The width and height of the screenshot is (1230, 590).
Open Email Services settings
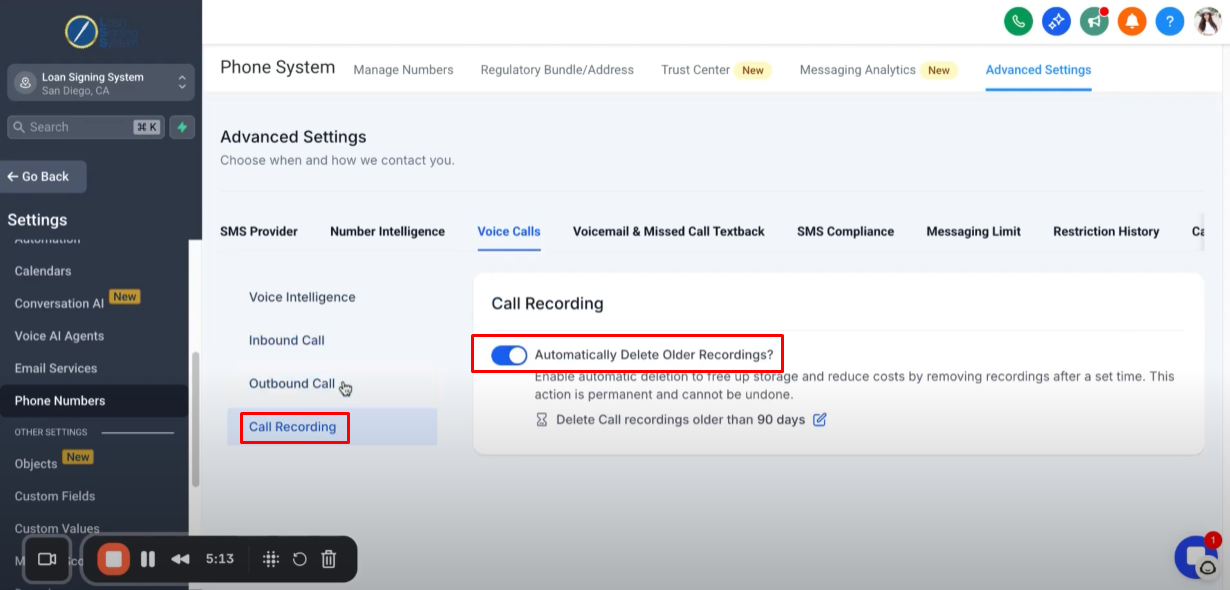(56, 368)
